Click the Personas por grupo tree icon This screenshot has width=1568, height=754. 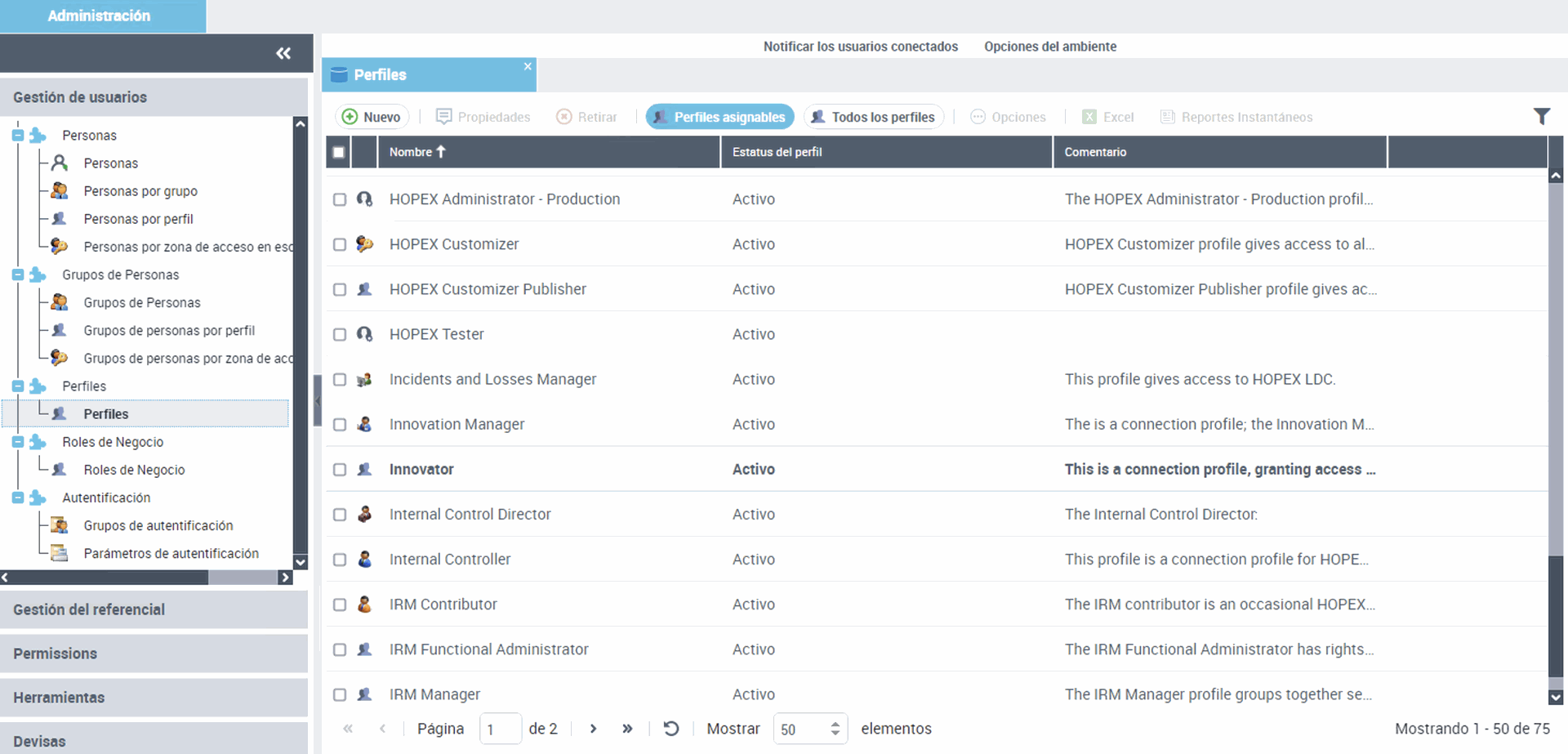click(x=59, y=190)
